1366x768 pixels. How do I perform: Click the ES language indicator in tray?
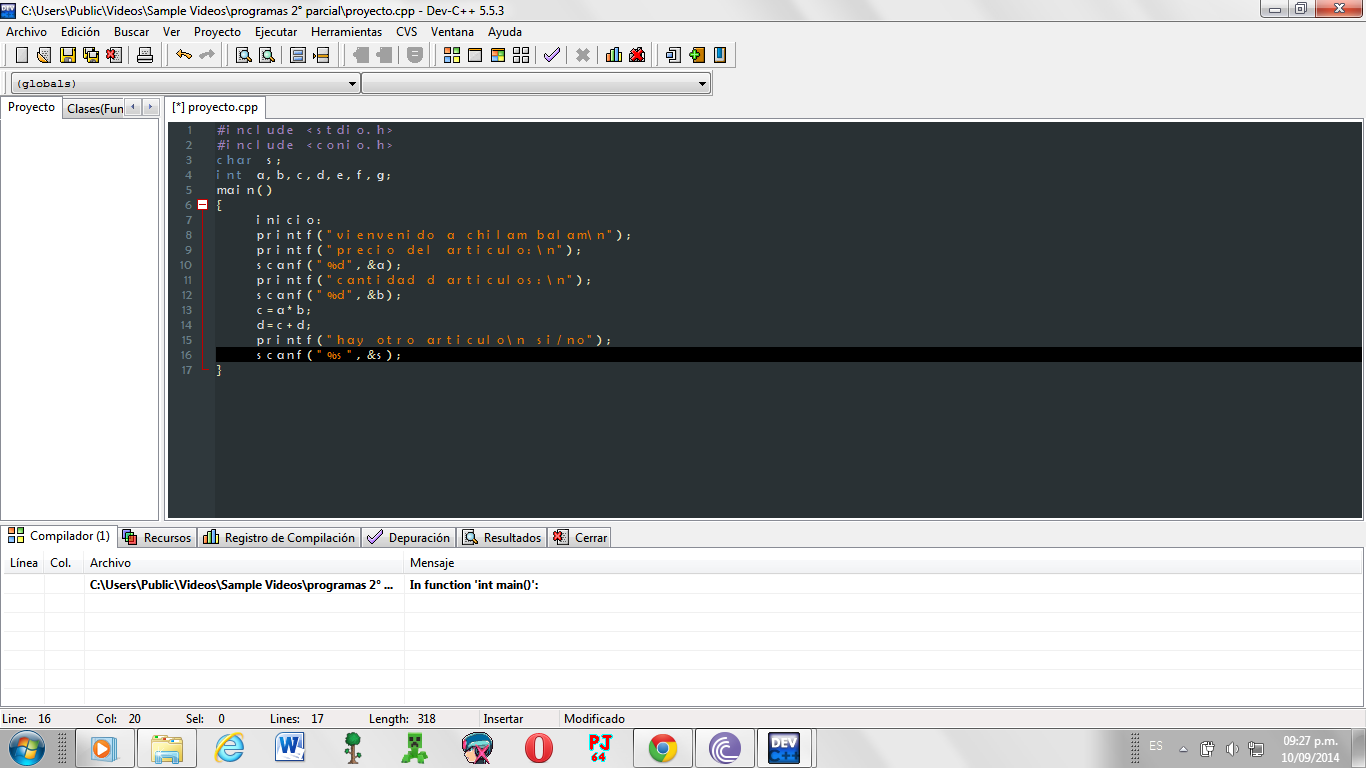click(1156, 746)
